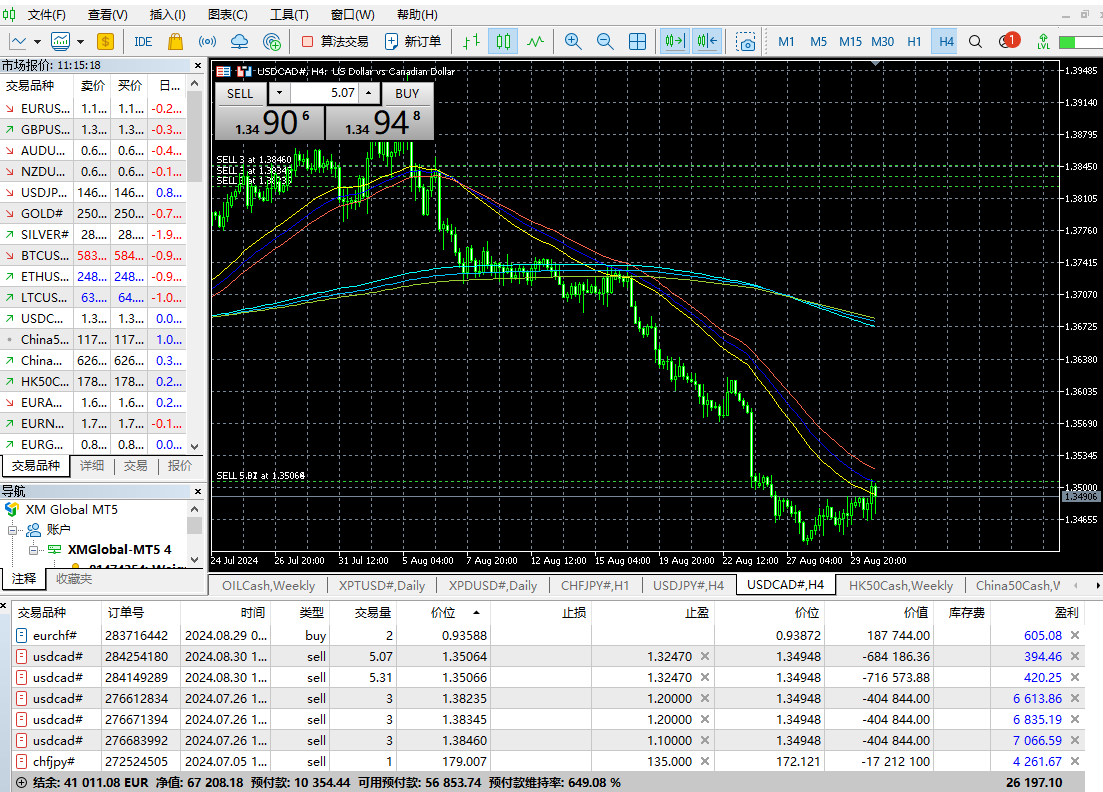Switch chart to bar chart style
Screen dimensions: 1103x792
pyautogui.click(x=471, y=41)
